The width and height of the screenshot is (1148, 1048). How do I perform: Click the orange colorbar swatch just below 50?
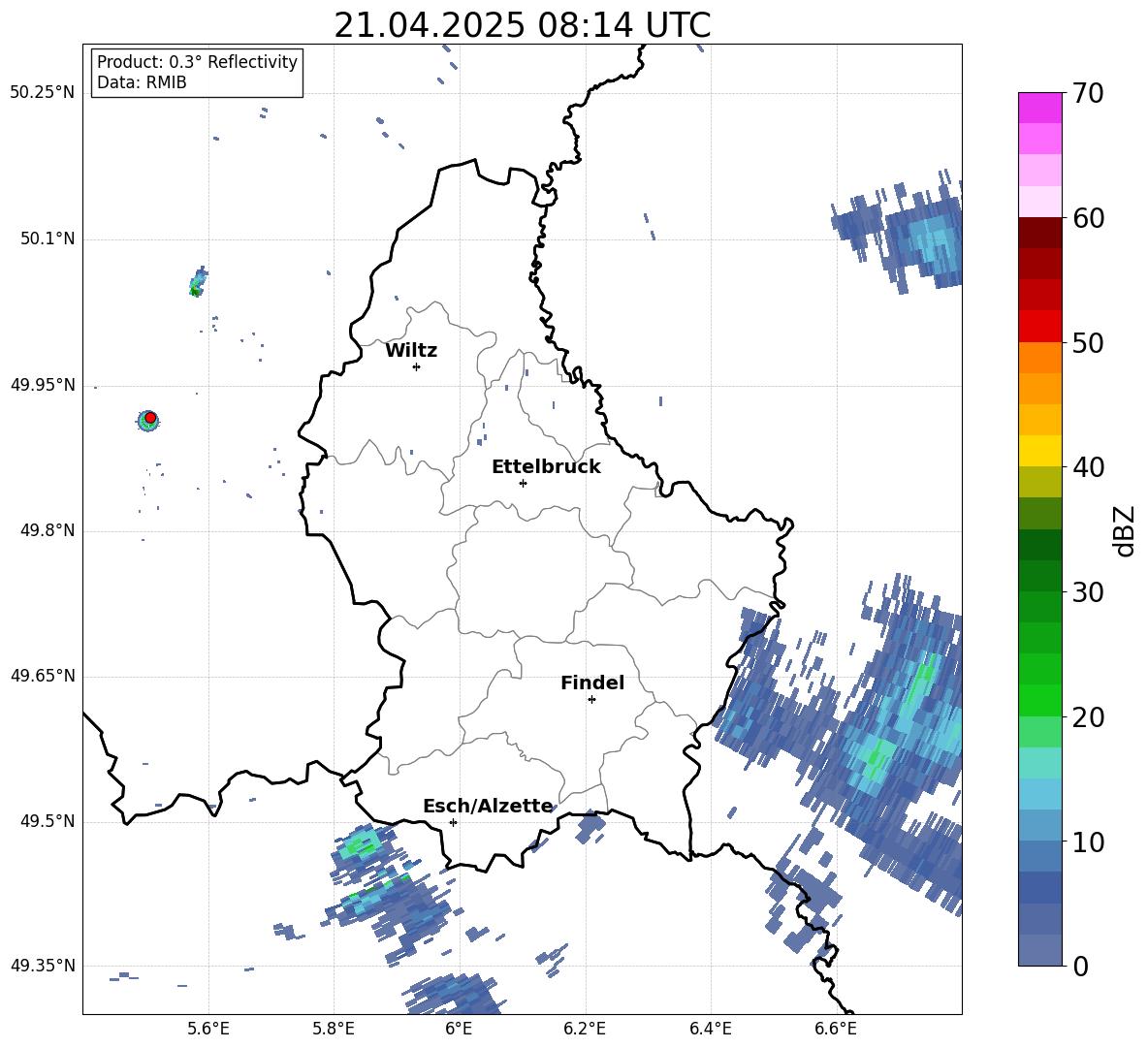click(1039, 357)
